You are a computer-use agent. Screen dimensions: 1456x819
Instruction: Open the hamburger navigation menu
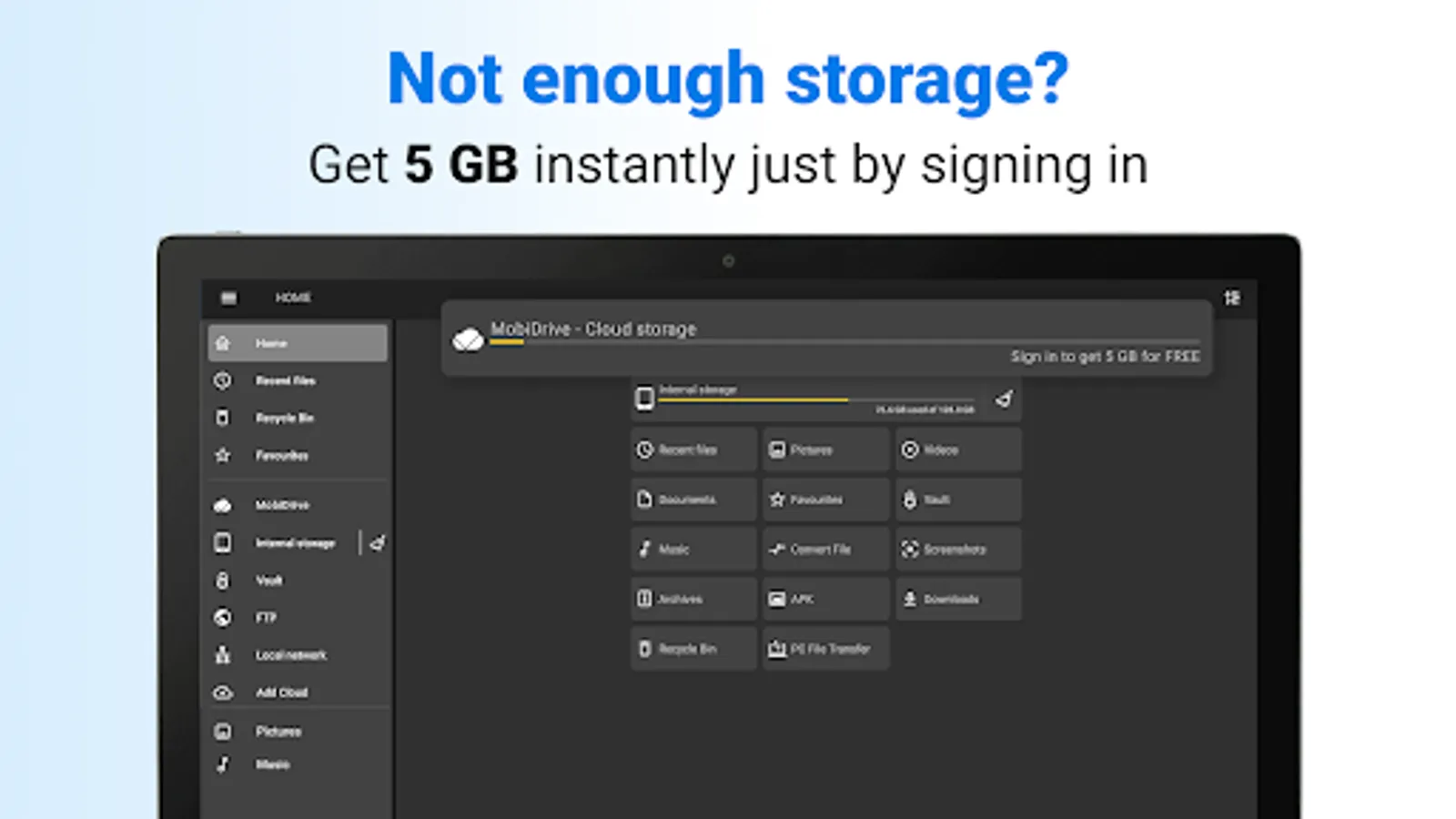click(228, 298)
